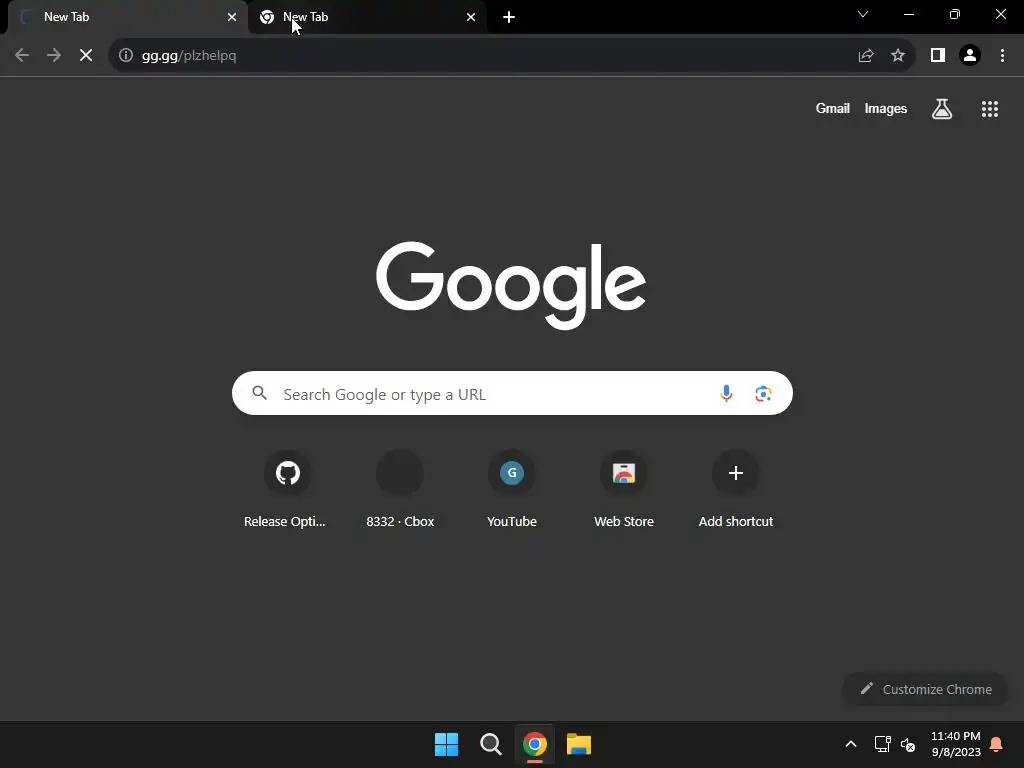Close the second New Tab
The image size is (1024, 768).
coord(471,17)
